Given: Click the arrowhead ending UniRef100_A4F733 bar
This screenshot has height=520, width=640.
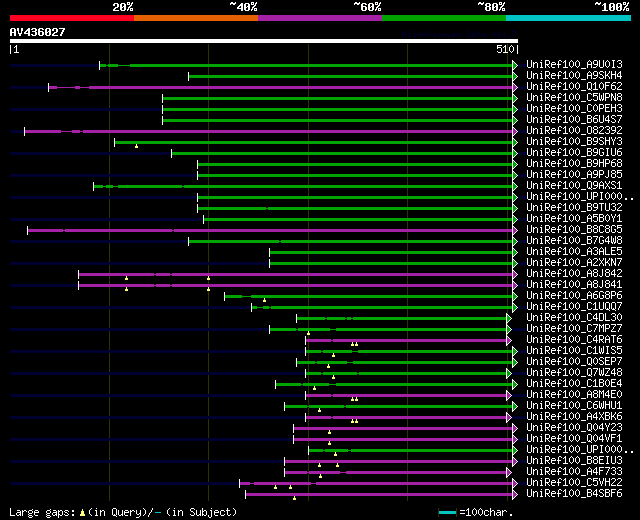Looking at the screenshot, I should (x=509, y=473).
